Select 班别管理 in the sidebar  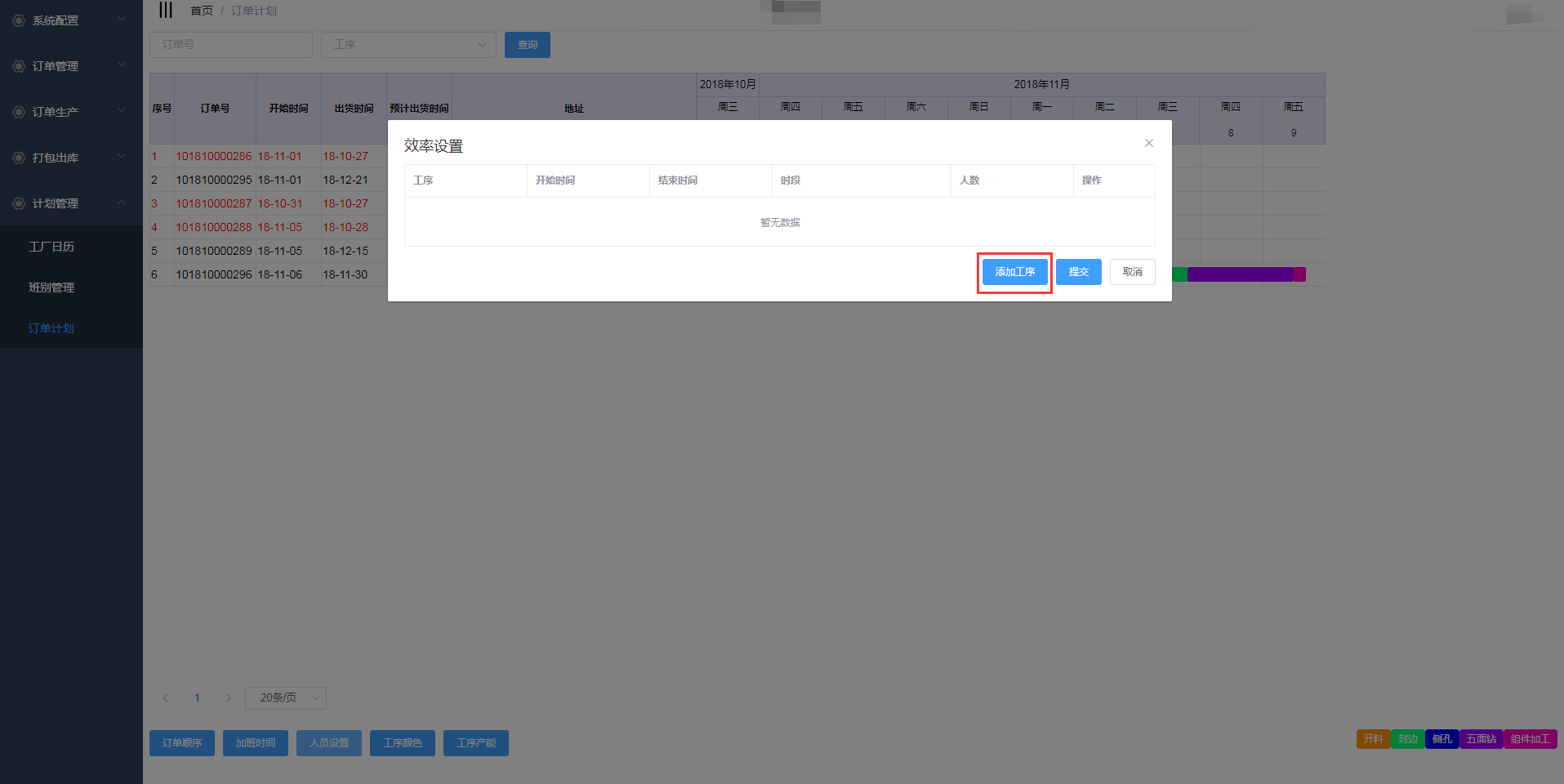click(51, 287)
